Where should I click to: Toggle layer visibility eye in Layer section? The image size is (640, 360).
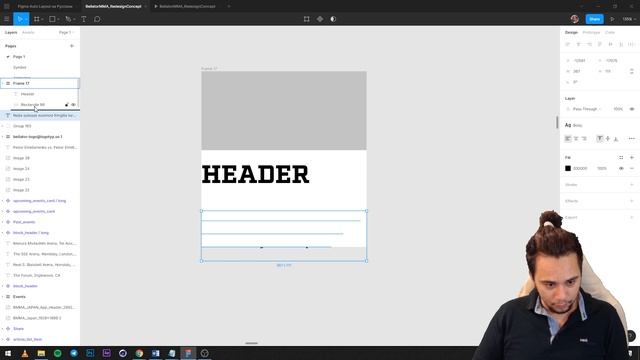click(632, 109)
